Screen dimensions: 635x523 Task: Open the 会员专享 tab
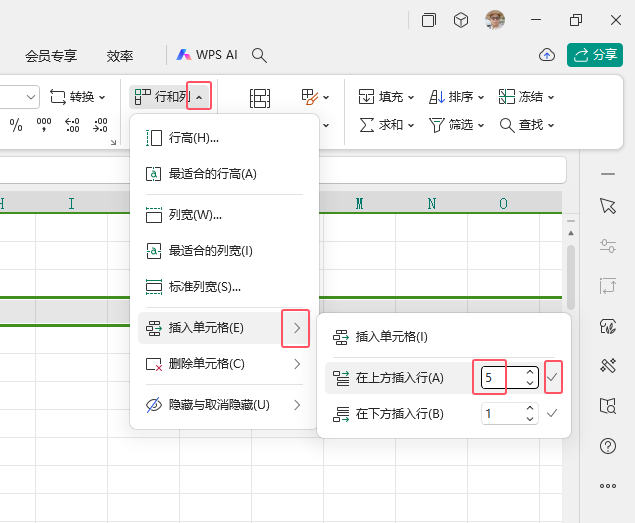51,56
